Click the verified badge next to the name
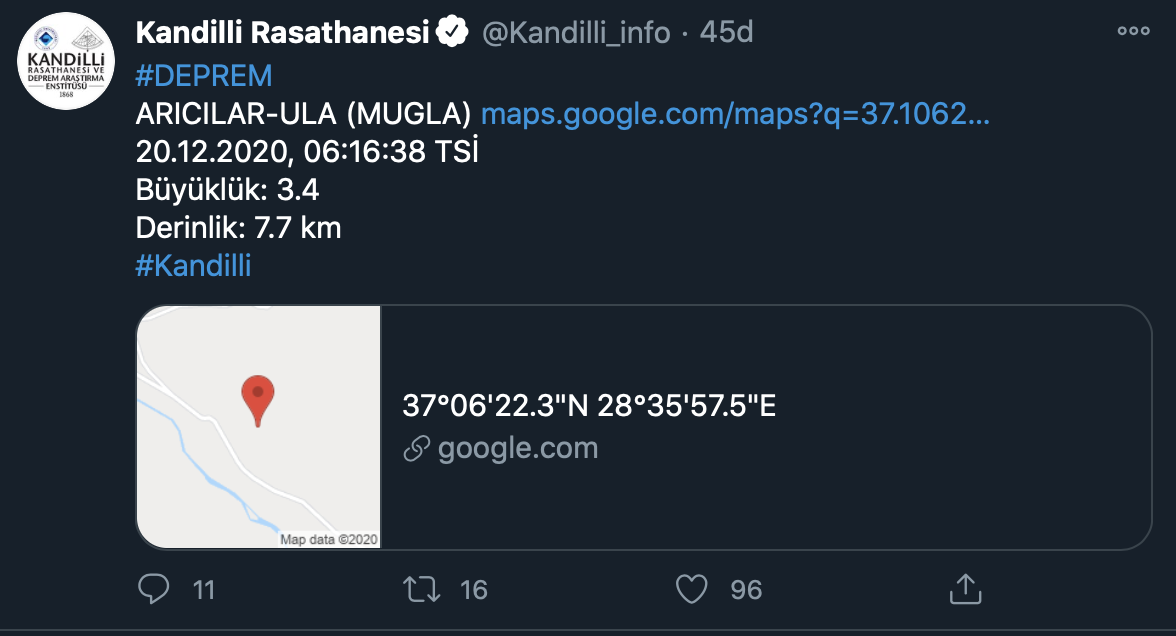The image size is (1176, 636). tap(453, 33)
